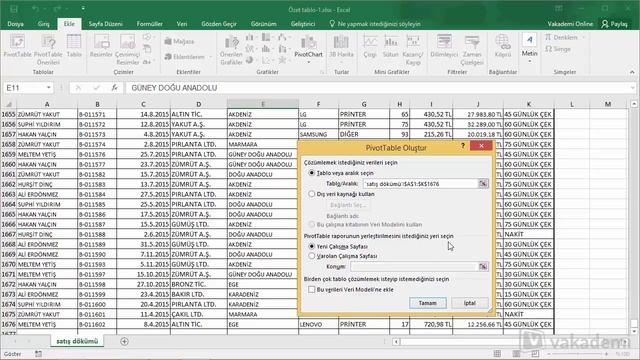Expand the PivotChart dropdown arrow
640x360 pixels.
[x=308, y=62]
